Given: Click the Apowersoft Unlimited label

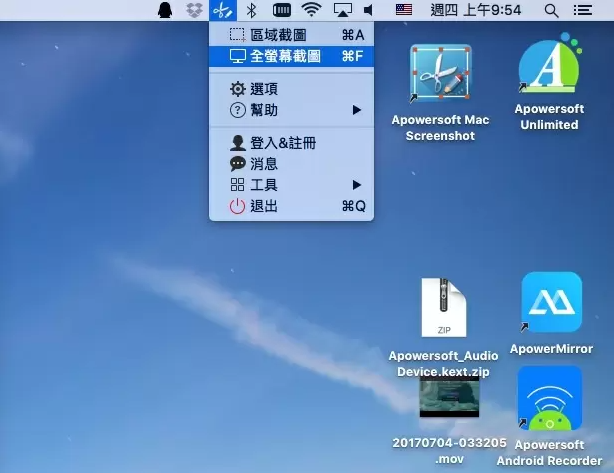Looking at the screenshot, I should (549, 117).
